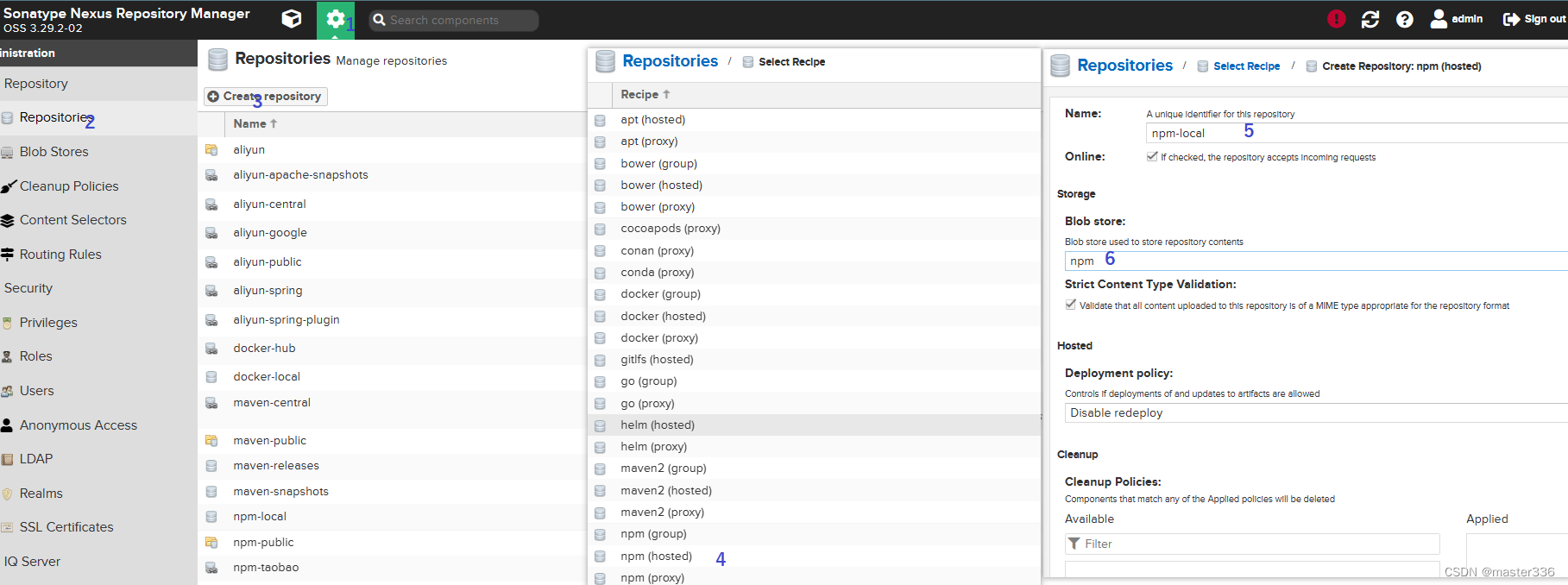
Task: Toggle Strict Content Type Validation checkbox
Action: click(1071, 305)
